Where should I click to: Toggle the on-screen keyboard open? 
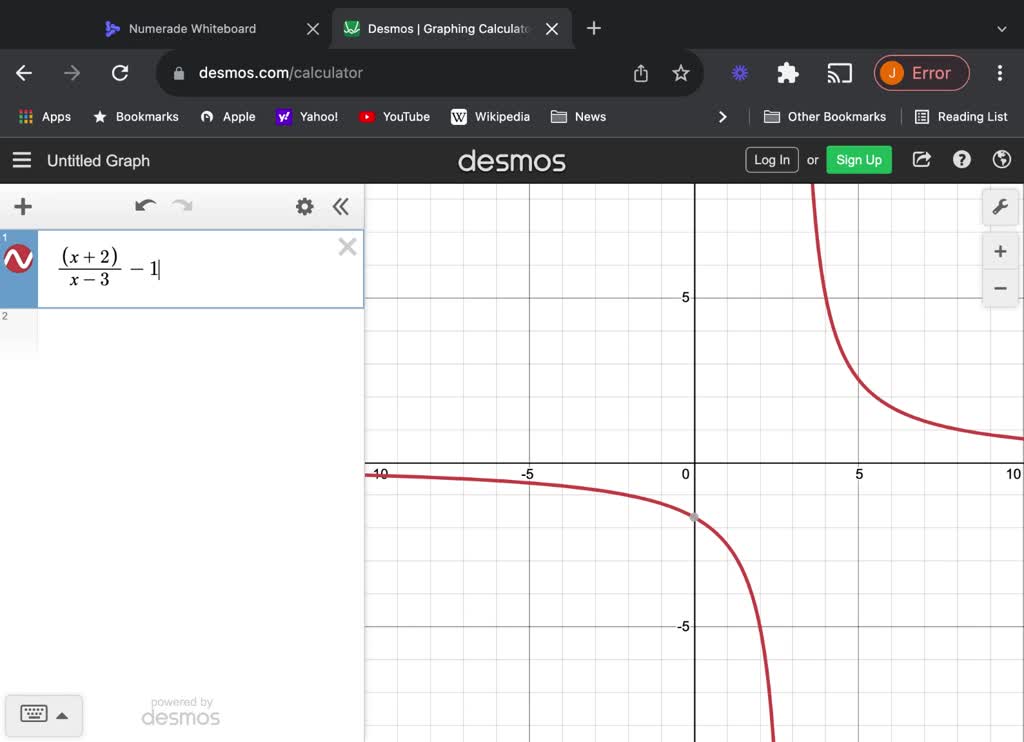pyautogui.click(x=33, y=714)
